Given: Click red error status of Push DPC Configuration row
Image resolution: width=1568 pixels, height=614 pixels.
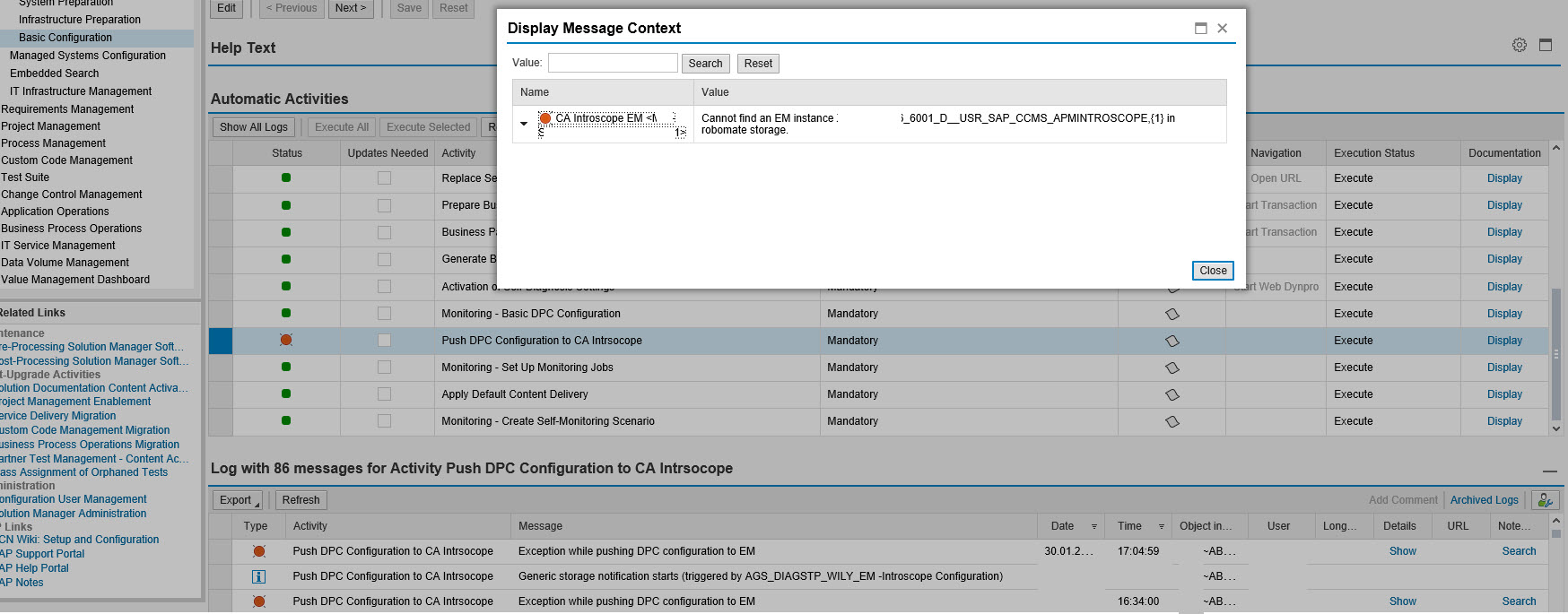Looking at the screenshot, I should coord(286,340).
